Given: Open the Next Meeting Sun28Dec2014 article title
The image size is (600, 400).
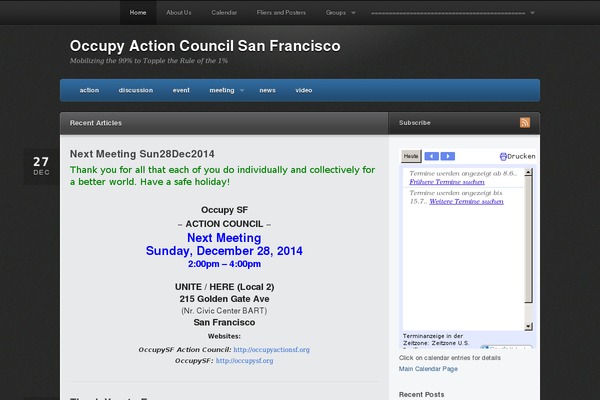Looking at the screenshot, I should [142, 154].
